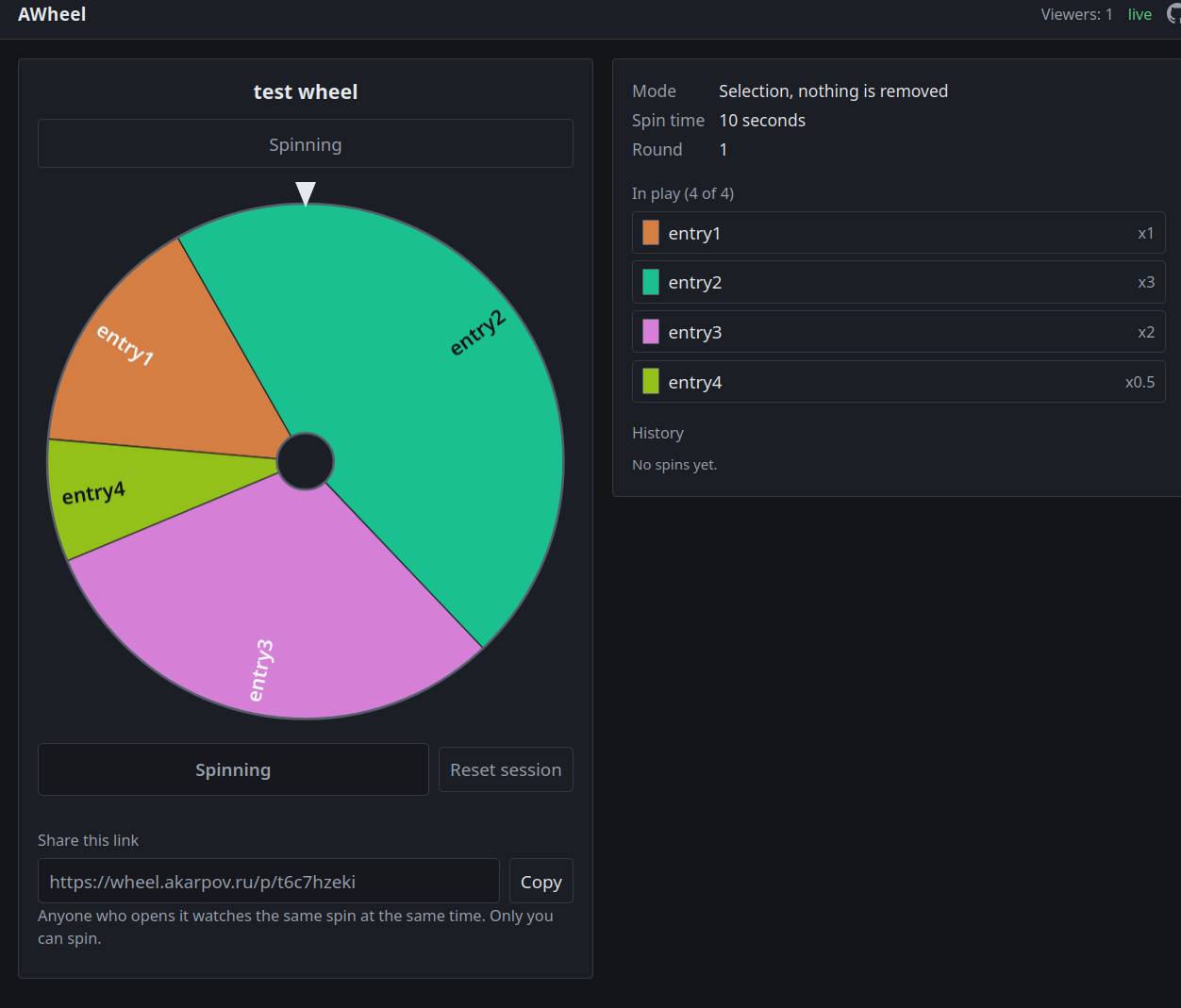
Task: Click entry1 orange color swatch
Action: pyautogui.click(x=651, y=233)
